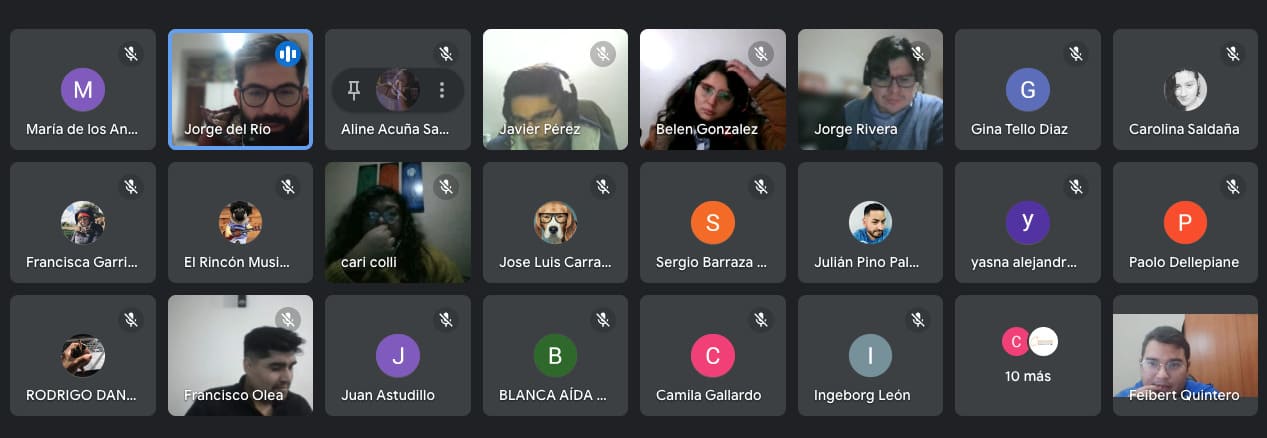Pin Aline Acuña's tile with pin icon

point(353,90)
